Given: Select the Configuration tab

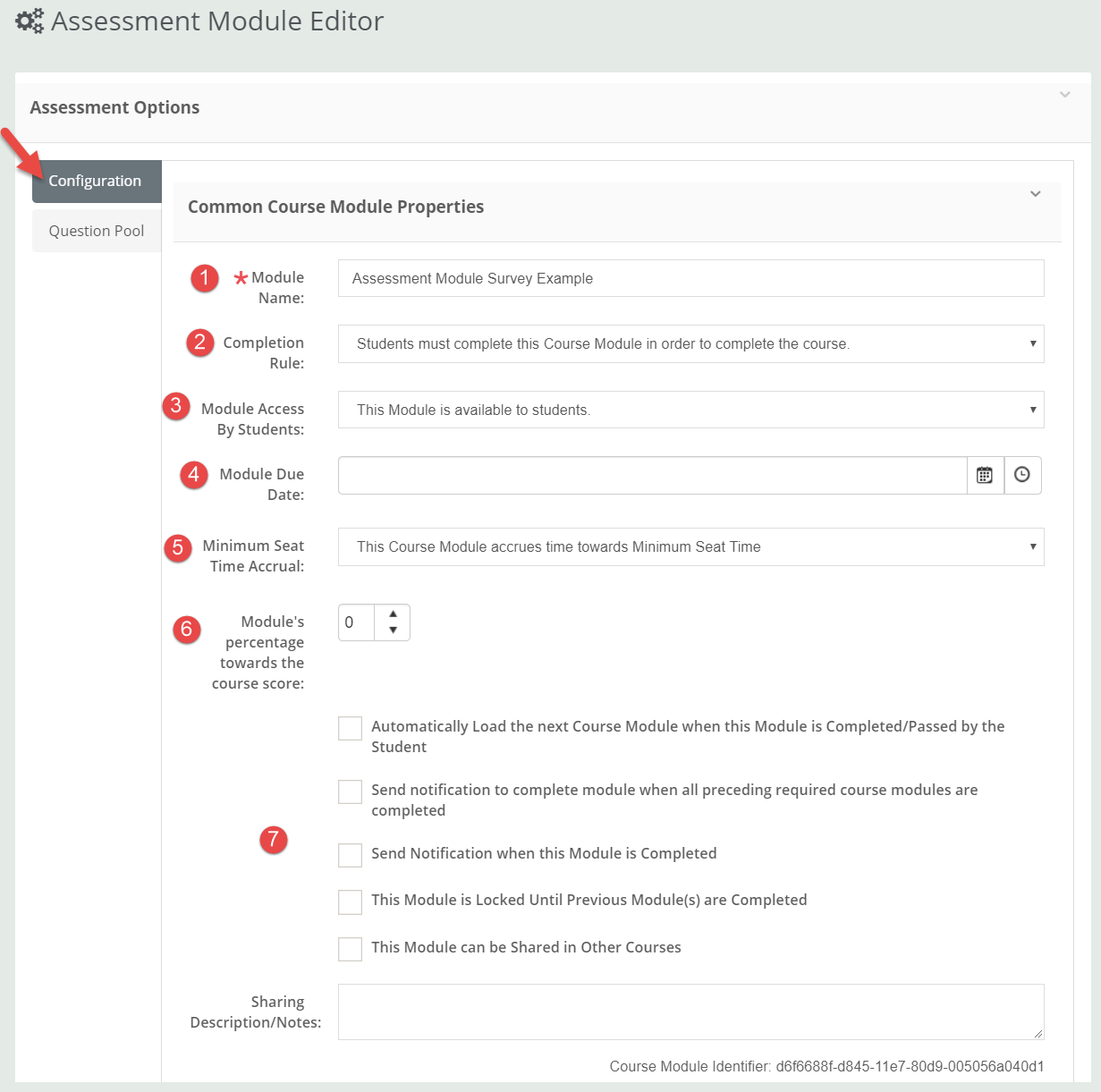Looking at the screenshot, I should (x=96, y=181).
